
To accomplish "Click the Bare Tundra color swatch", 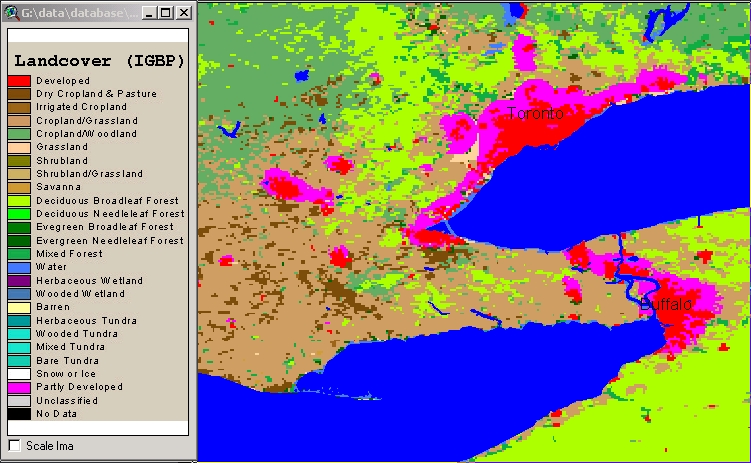I will click(19, 361).
